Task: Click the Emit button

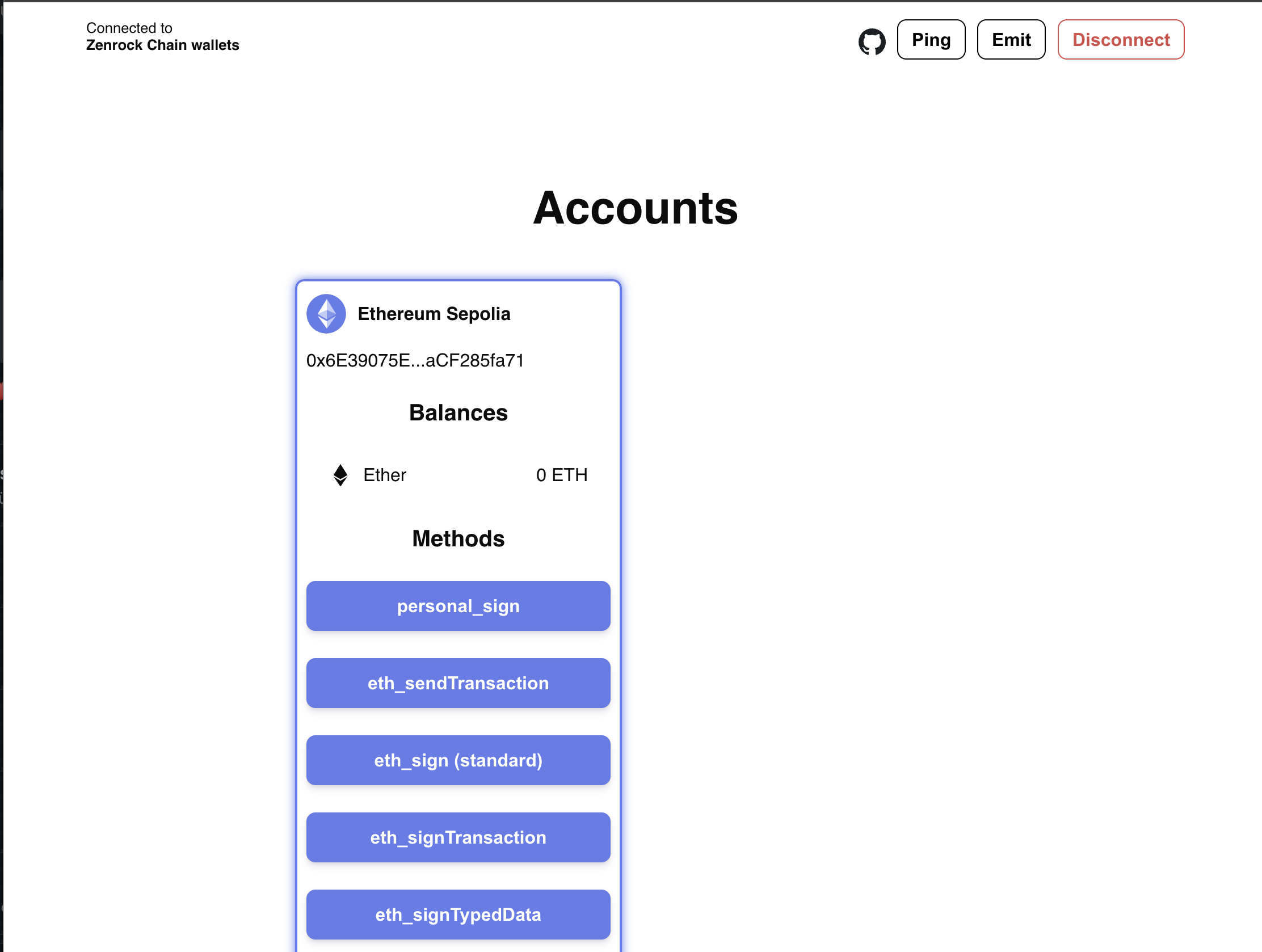Action: tap(1011, 39)
